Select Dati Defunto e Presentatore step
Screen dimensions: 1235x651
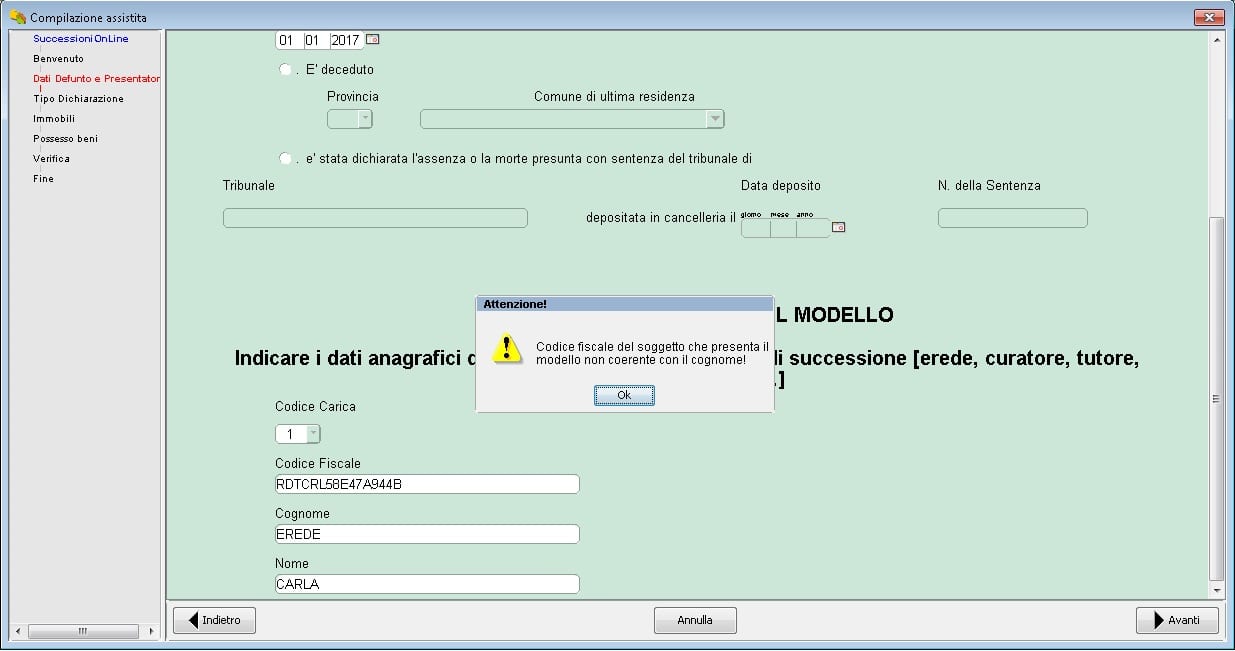click(x=96, y=78)
